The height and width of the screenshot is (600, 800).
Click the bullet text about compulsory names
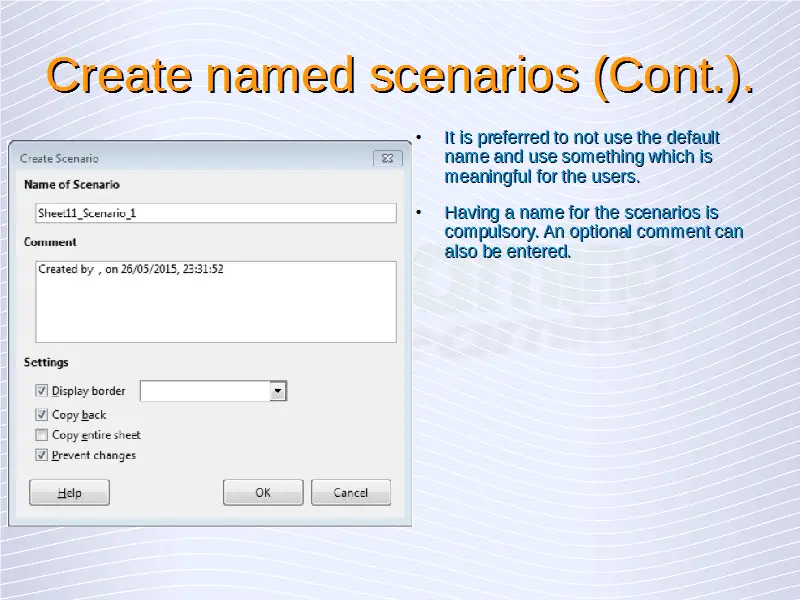[592, 232]
